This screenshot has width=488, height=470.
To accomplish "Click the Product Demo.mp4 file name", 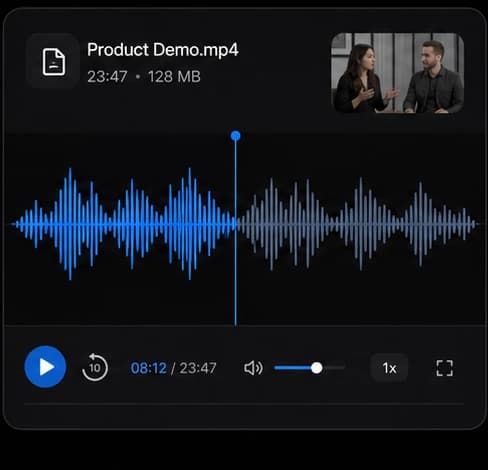I will pyautogui.click(x=163, y=50).
